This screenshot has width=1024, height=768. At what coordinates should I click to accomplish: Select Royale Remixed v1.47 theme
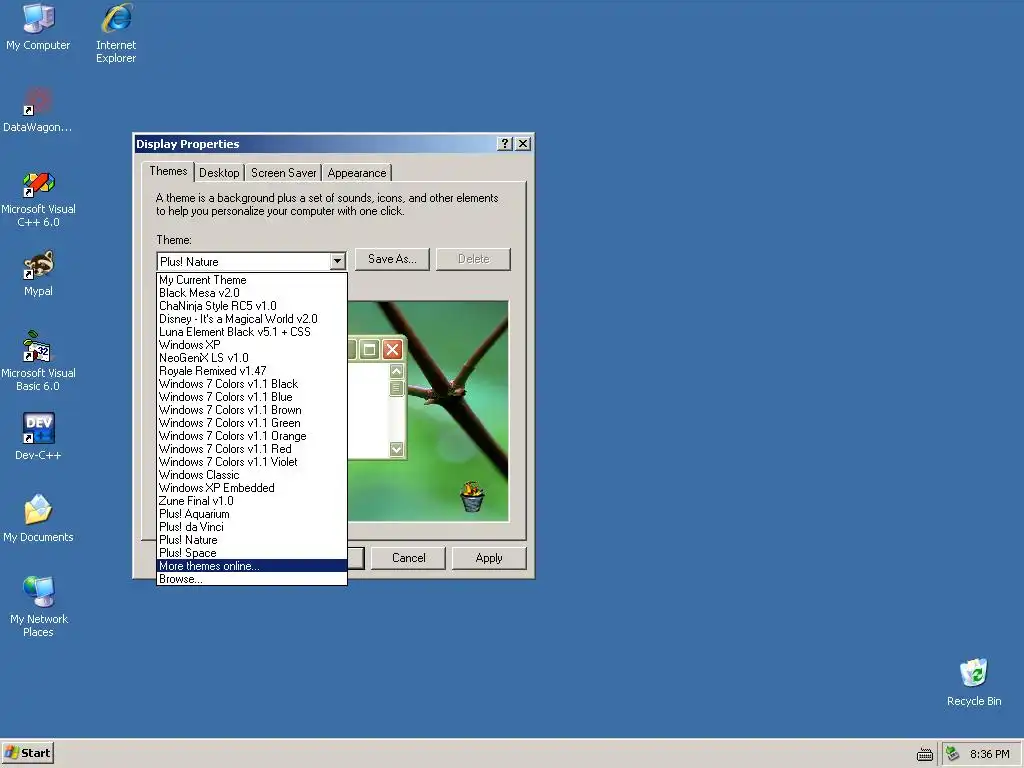click(251, 371)
